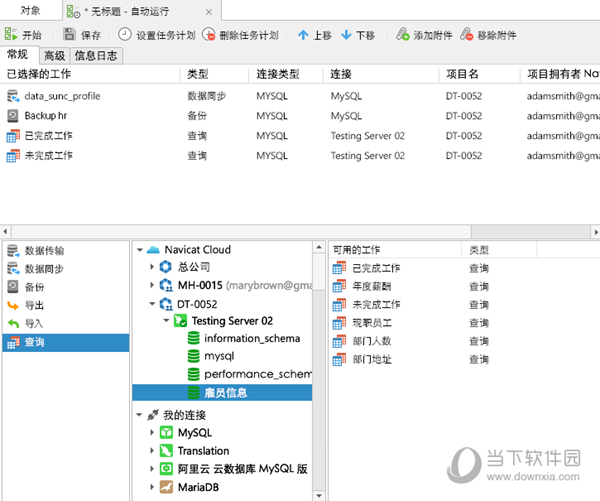Screen dimensions: 600x501
Task: Expand the Translation connection node
Action: coord(152,451)
